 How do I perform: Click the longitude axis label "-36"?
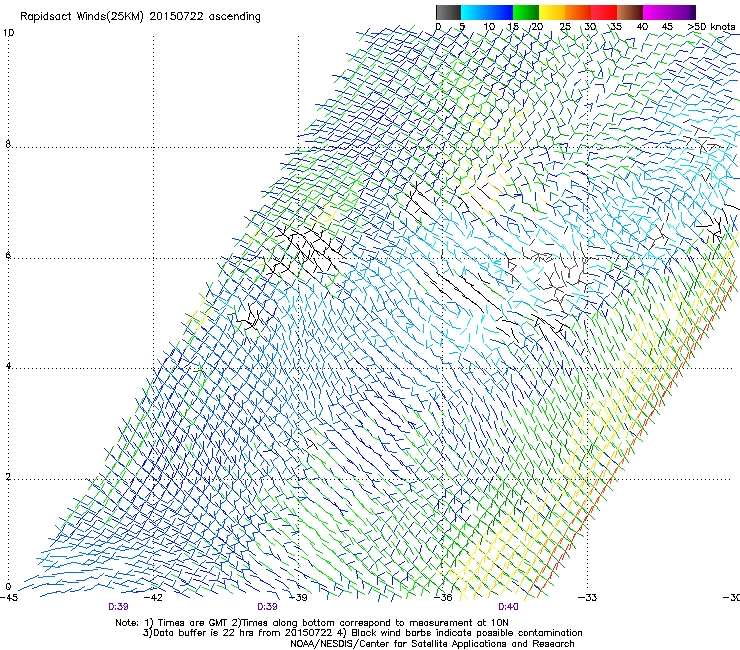point(443,598)
